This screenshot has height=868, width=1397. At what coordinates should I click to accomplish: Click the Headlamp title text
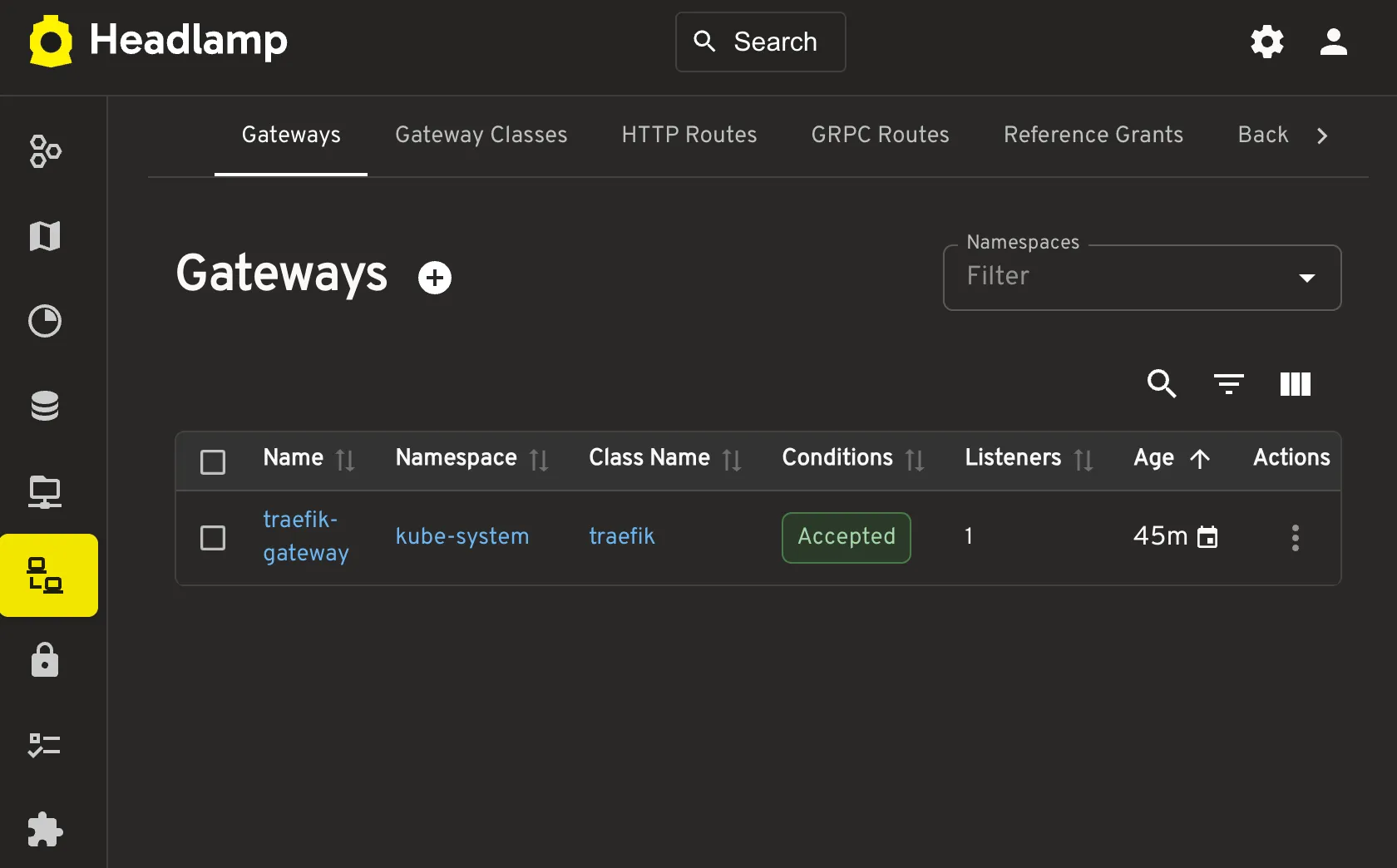point(188,40)
